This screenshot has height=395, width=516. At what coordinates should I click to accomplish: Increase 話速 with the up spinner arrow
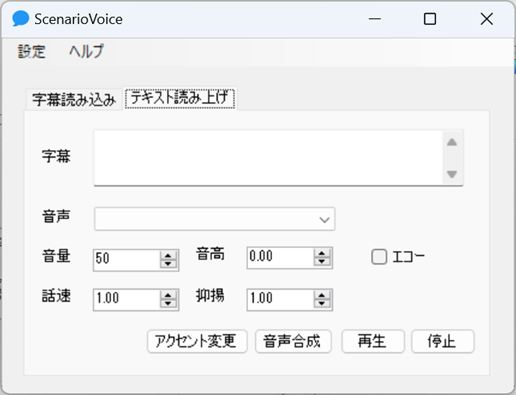click(168, 295)
